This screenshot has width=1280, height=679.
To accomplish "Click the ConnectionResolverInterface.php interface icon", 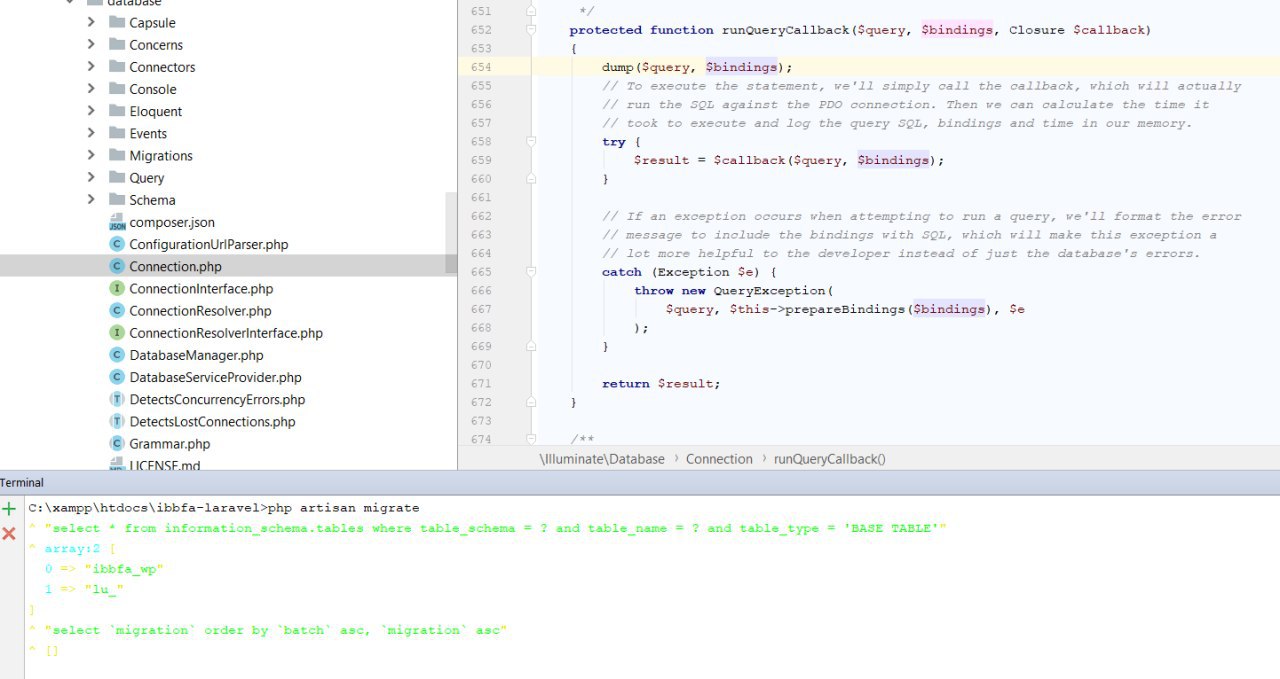I will (x=117, y=332).
